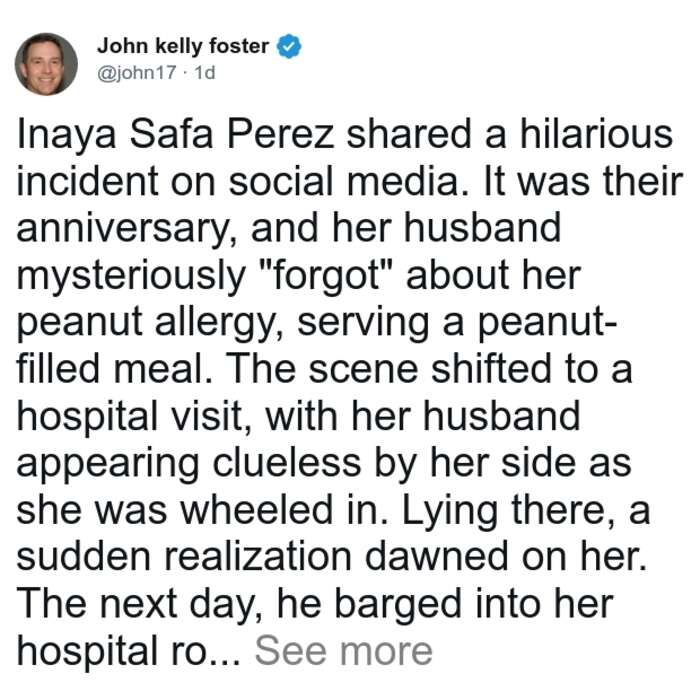Click the name Inaya Safa Perez in post
700x700 pixels.
(175, 134)
